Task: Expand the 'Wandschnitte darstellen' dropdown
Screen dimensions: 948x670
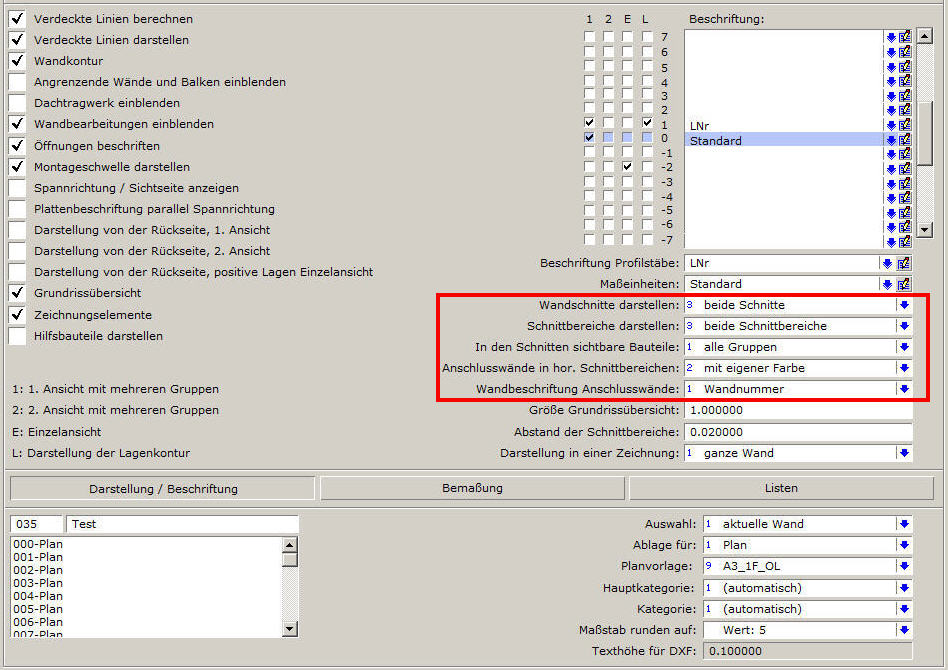Action: pos(904,305)
